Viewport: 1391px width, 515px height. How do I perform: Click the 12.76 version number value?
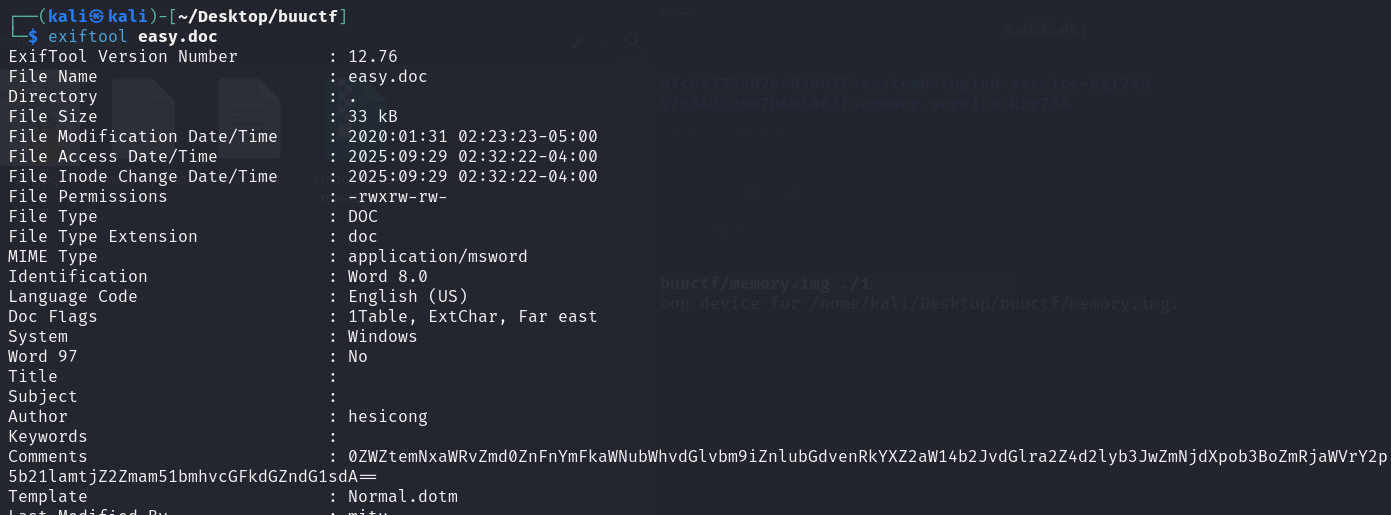click(x=372, y=57)
